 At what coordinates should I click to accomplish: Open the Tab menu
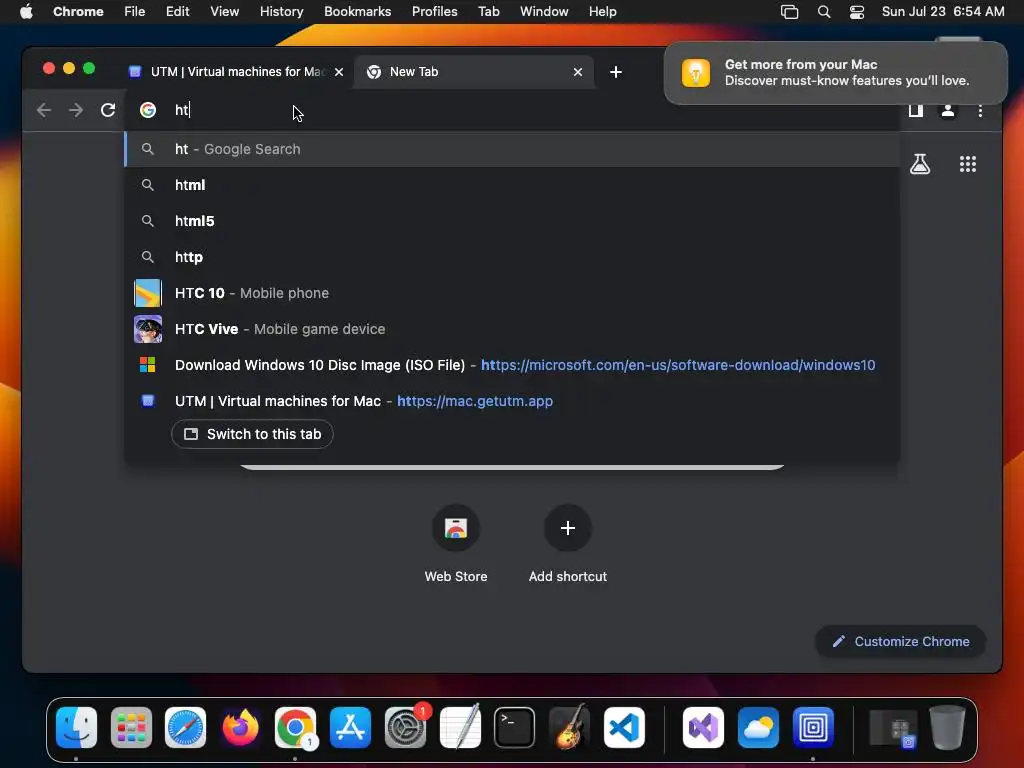pos(488,11)
